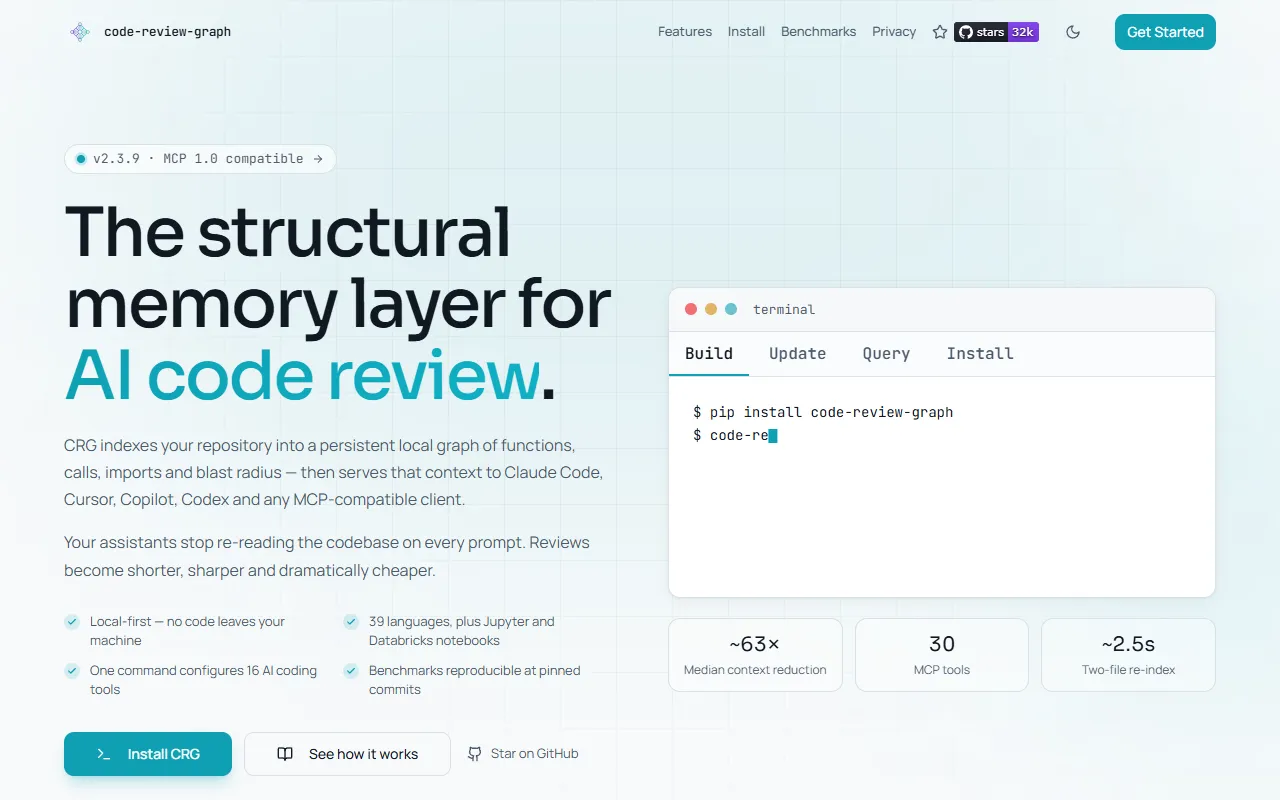This screenshot has height=800, width=1280.
Task: Switch to the Update terminal tab
Action: click(797, 354)
